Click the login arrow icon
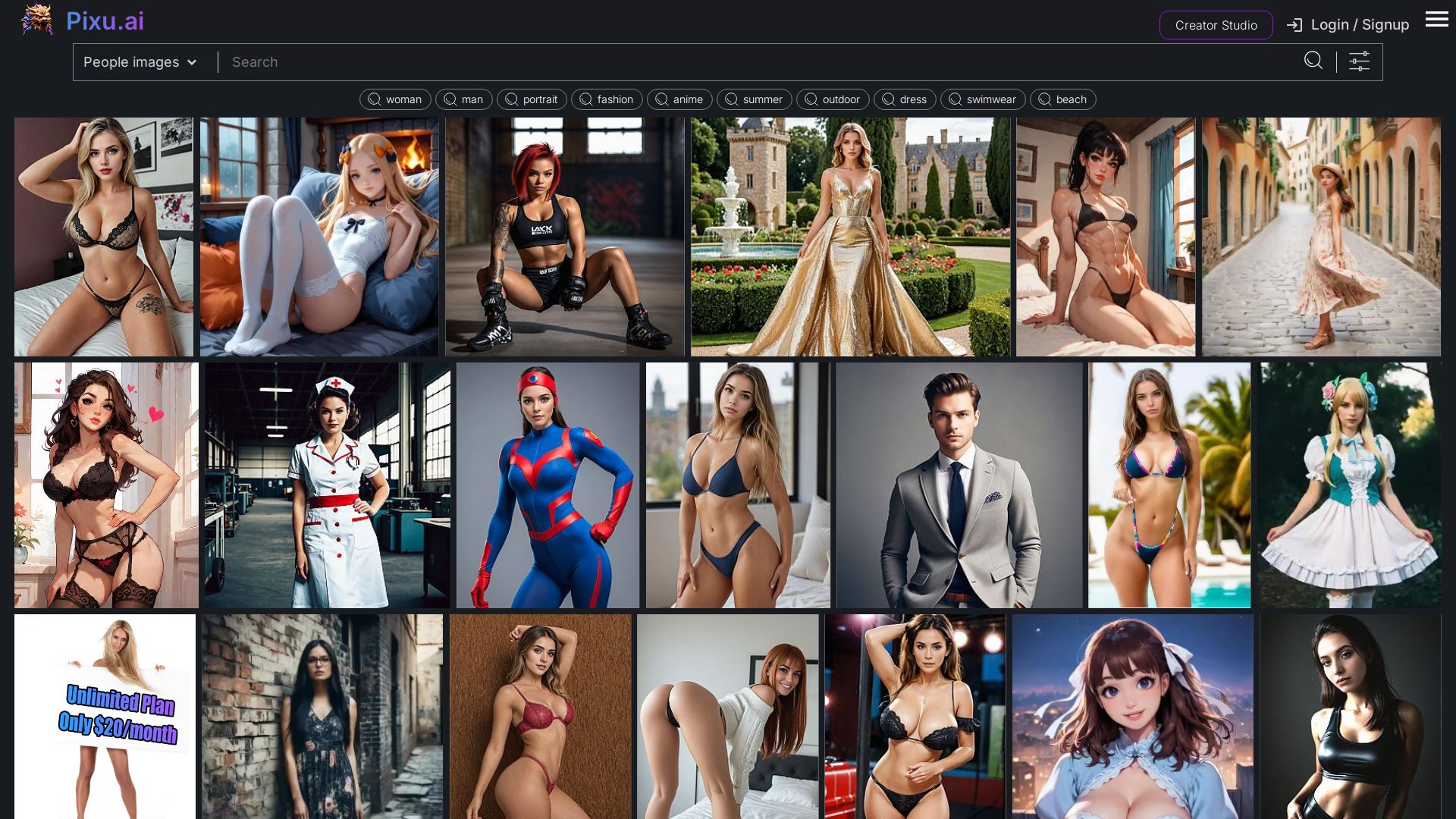The image size is (1456, 819). [x=1294, y=25]
